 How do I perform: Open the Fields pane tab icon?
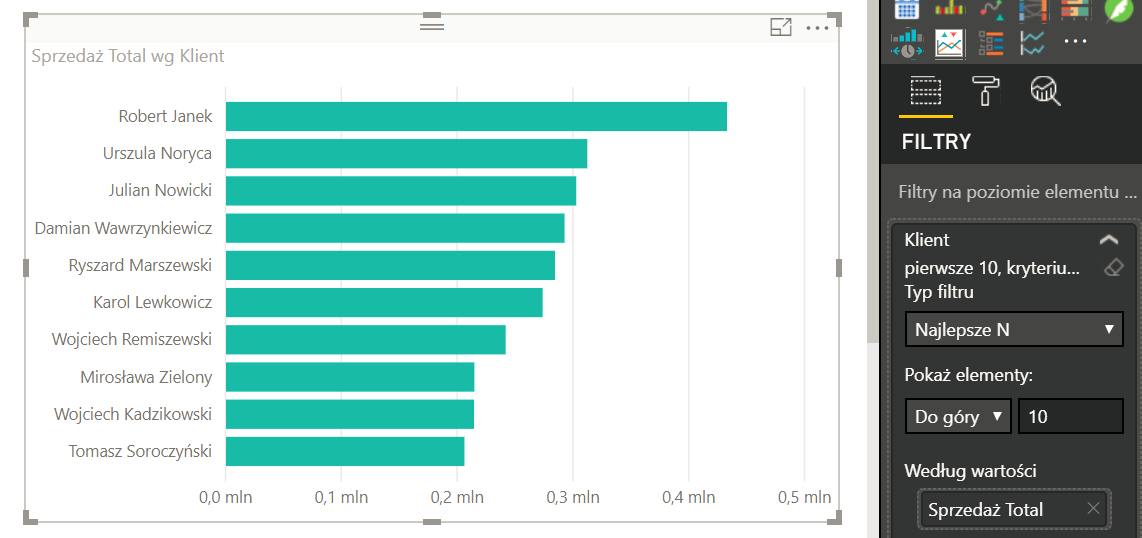[925, 92]
